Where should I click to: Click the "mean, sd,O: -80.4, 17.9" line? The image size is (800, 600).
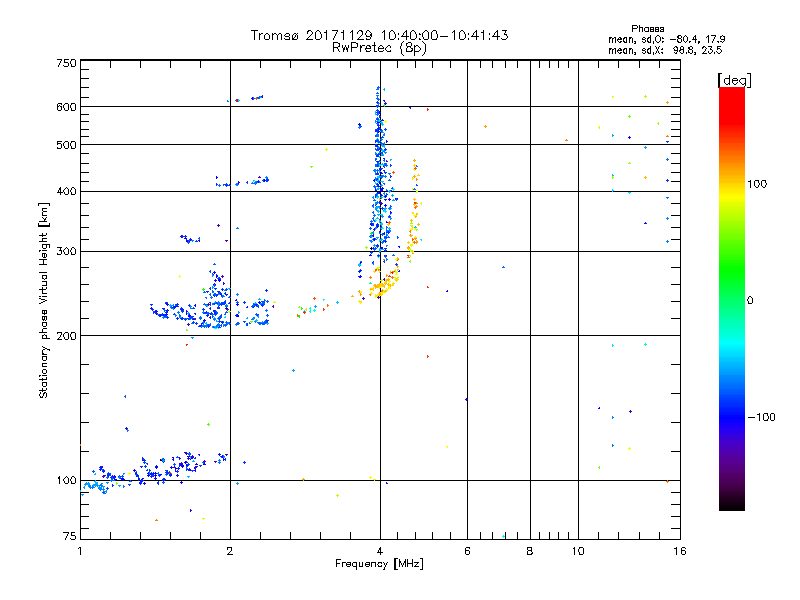[666, 39]
